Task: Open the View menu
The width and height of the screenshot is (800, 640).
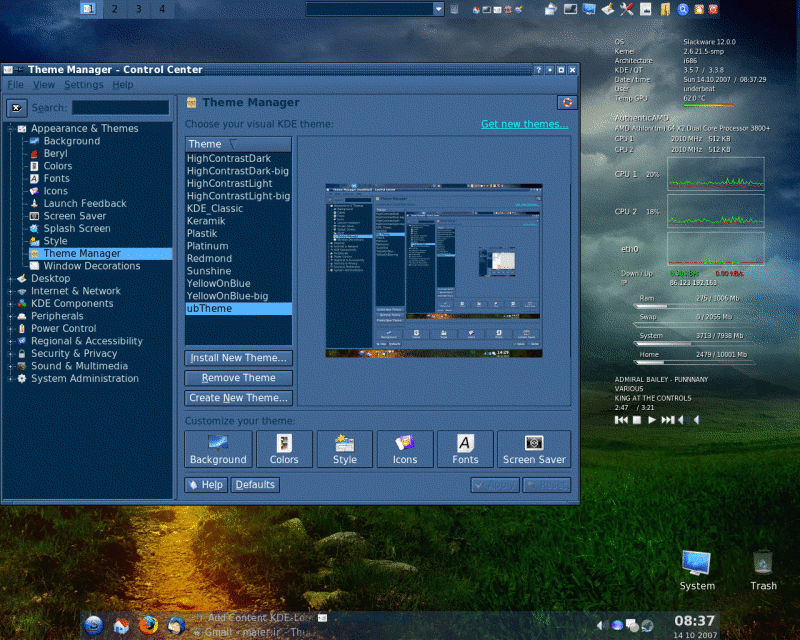Action: coord(44,85)
